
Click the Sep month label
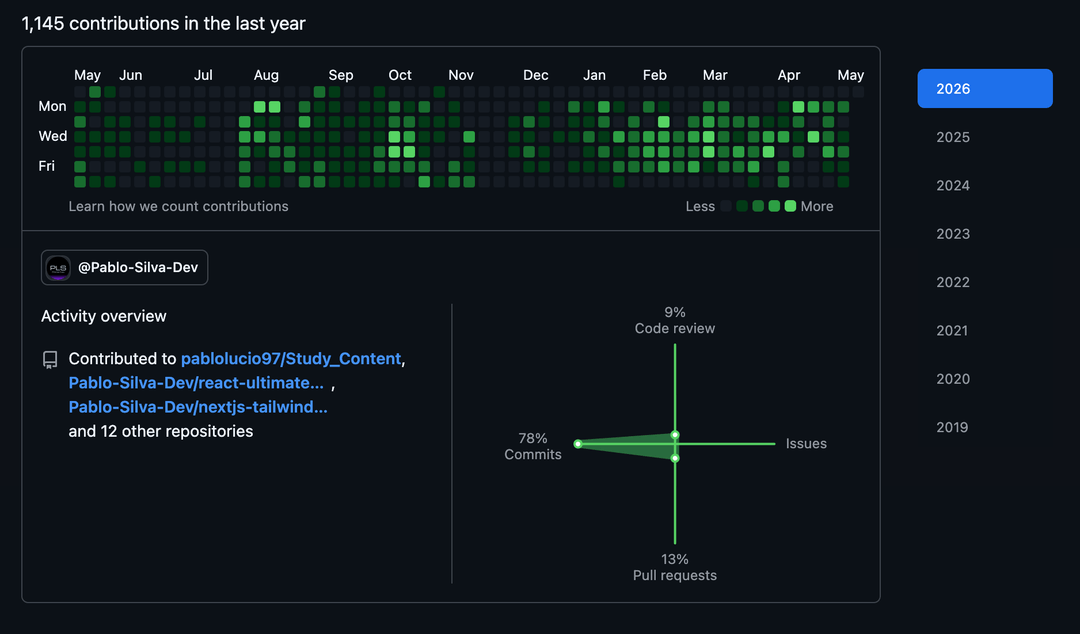[x=341, y=75]
